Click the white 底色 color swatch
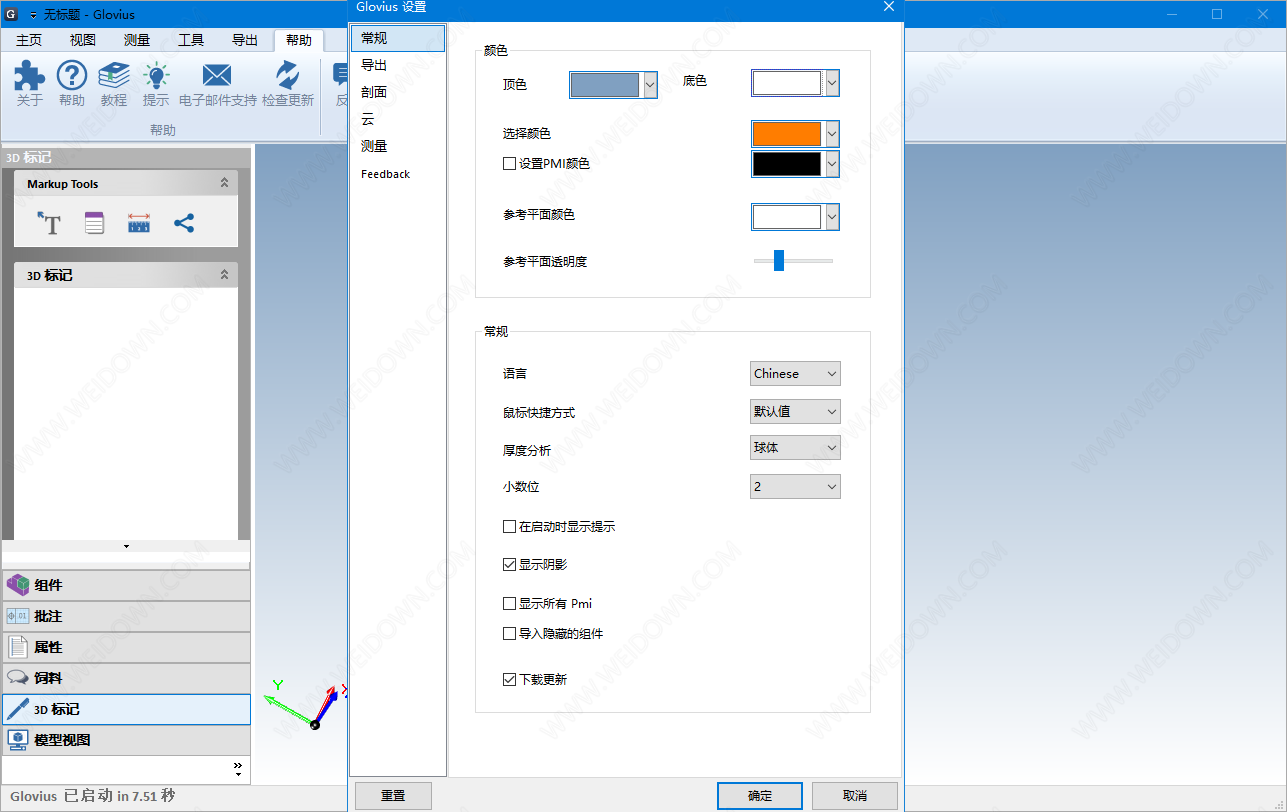The height and width of the screenshot is (812, 1287). tap(787, 83)
